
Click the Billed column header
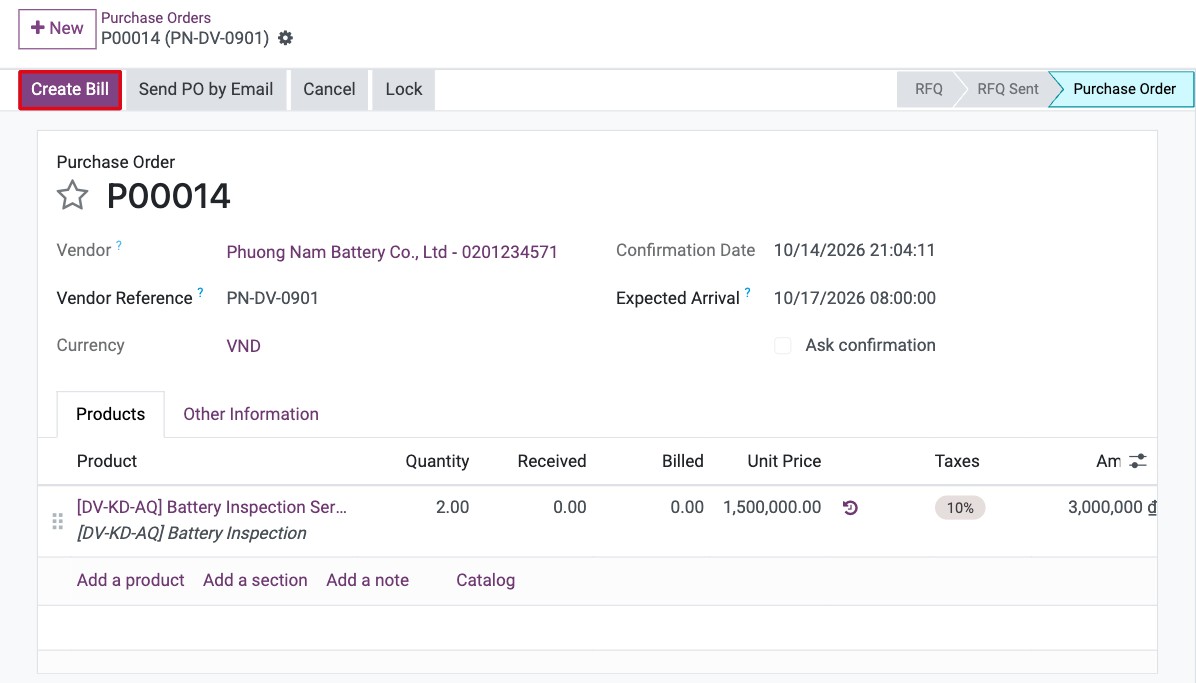click(x=683, y=461)
